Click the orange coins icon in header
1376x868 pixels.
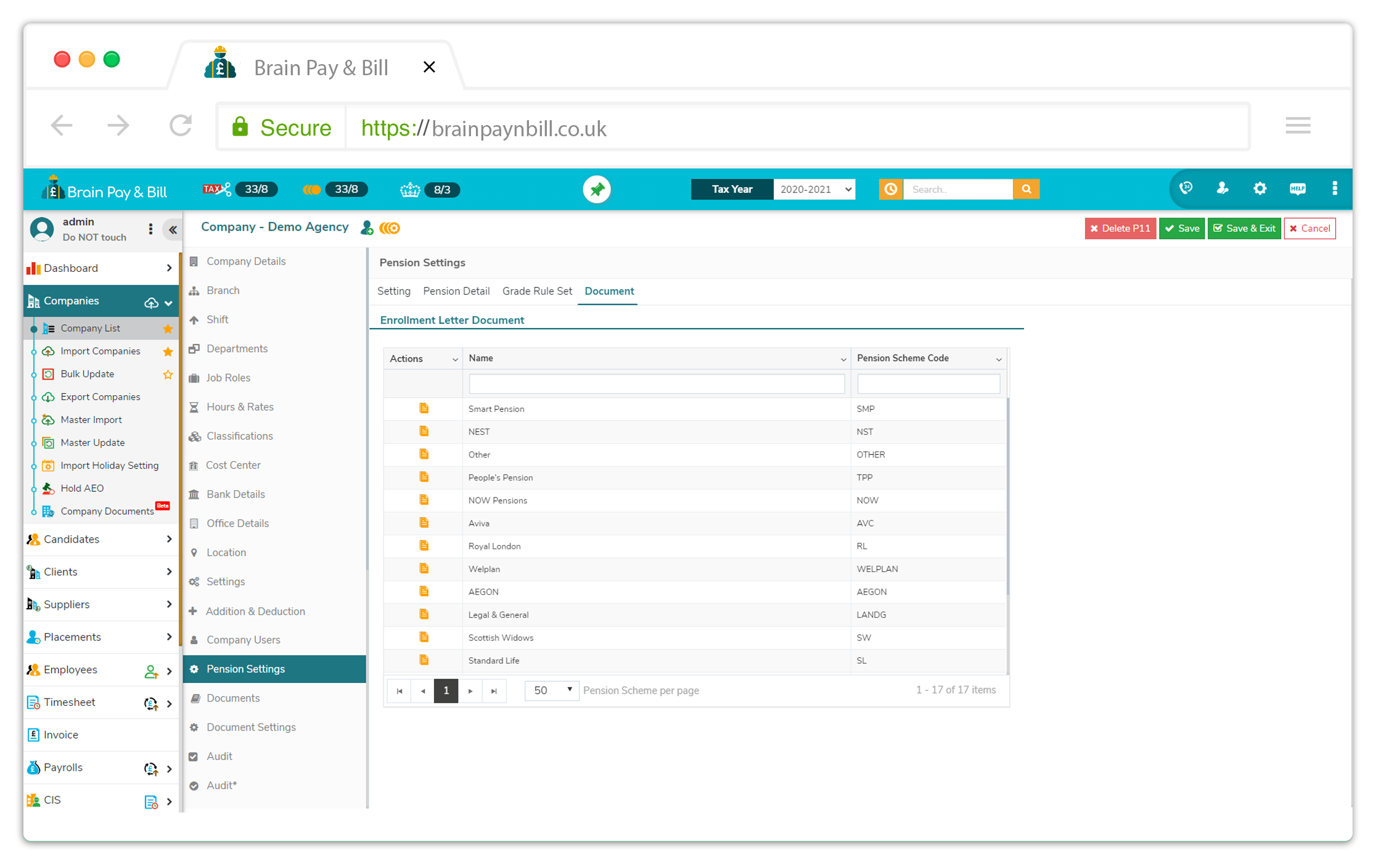(312, 189)
